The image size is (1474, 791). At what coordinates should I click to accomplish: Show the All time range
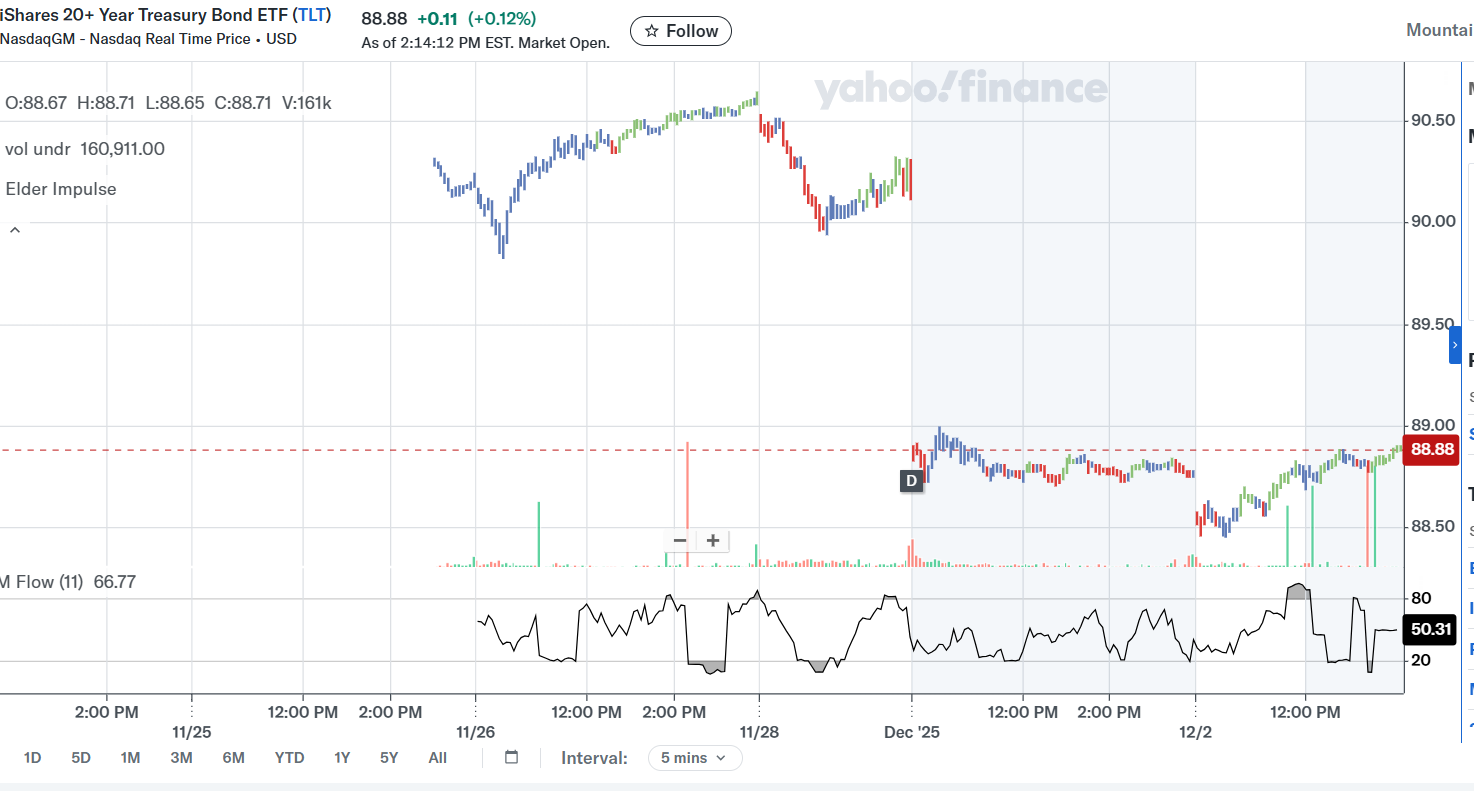point(437,758)
